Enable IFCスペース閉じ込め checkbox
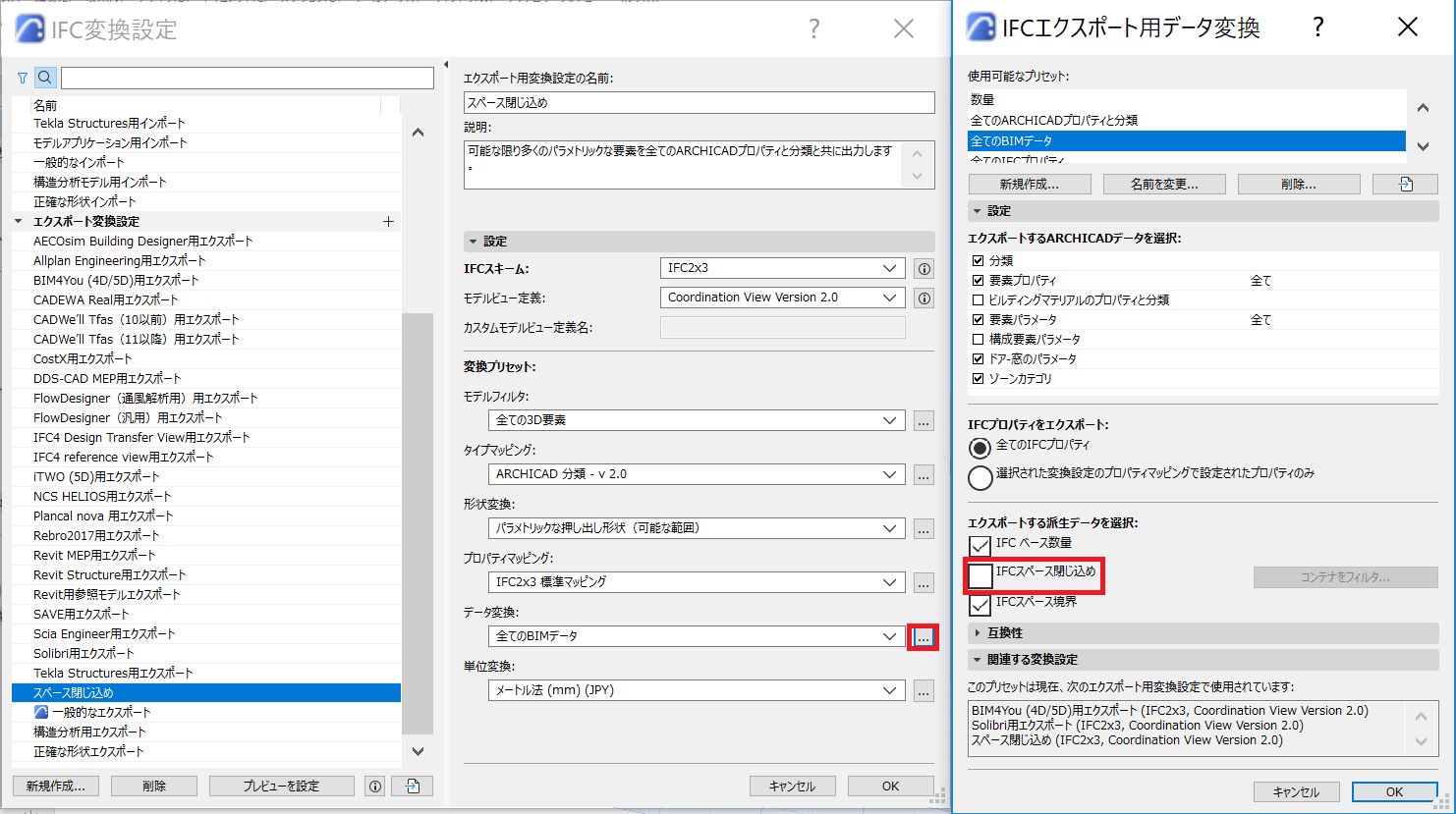The height and width of the screenshot is (814, 1456). pos(980,574)
